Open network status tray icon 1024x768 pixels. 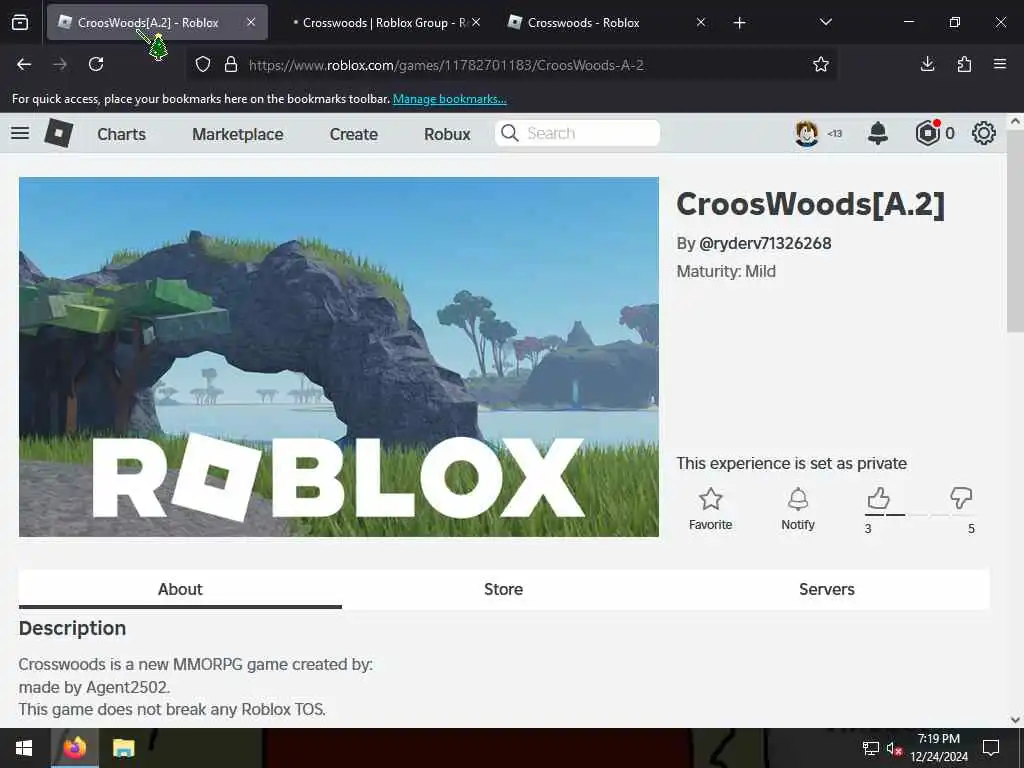pos(871,748)
